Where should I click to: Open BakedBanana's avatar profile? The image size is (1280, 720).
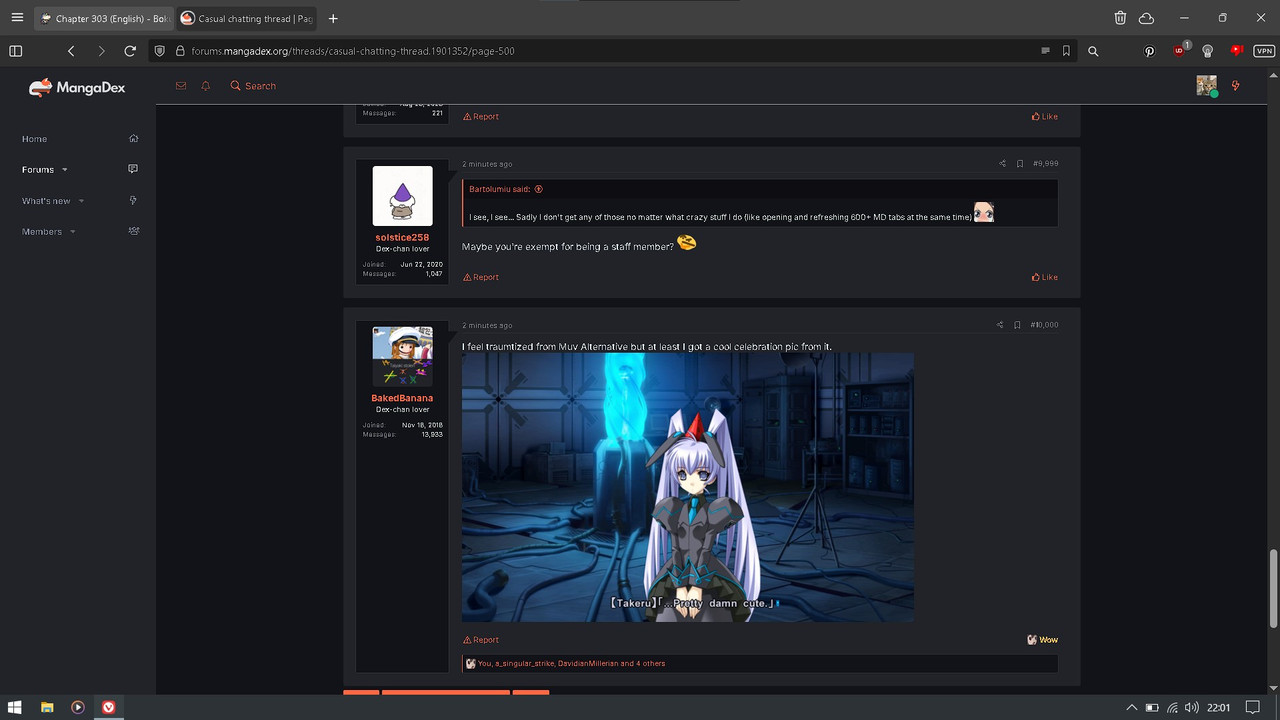402,356
